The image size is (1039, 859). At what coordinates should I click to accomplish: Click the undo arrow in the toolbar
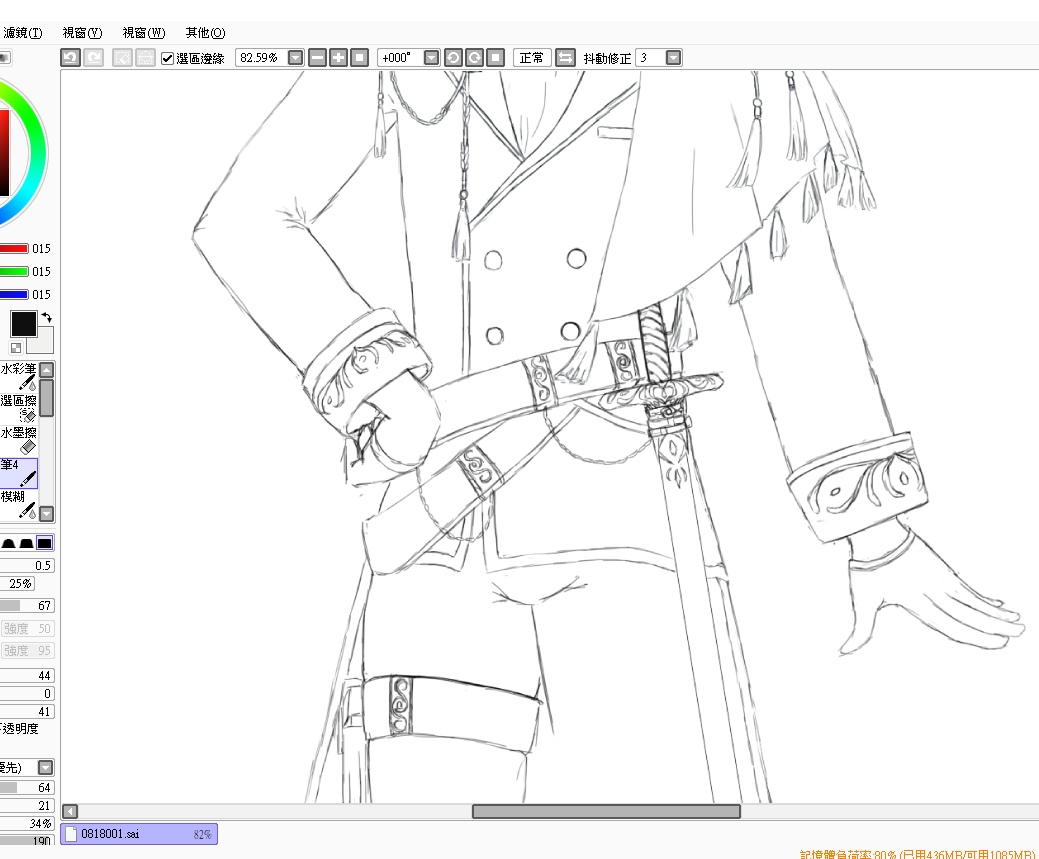pyautogui.click(x=70, y=58)
